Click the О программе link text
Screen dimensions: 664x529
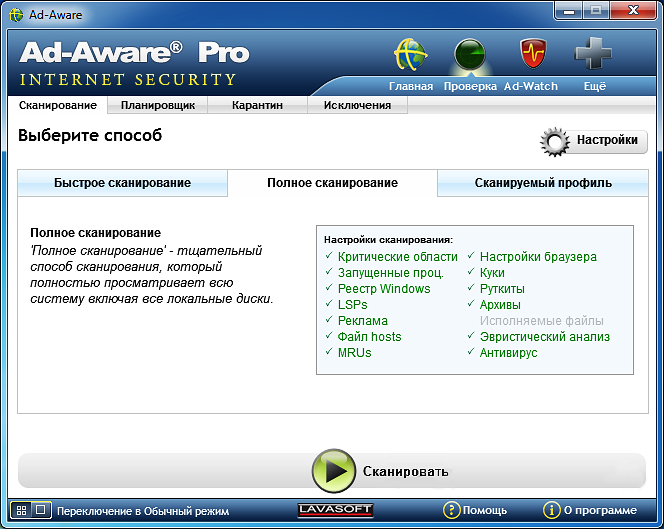point(600,510)
